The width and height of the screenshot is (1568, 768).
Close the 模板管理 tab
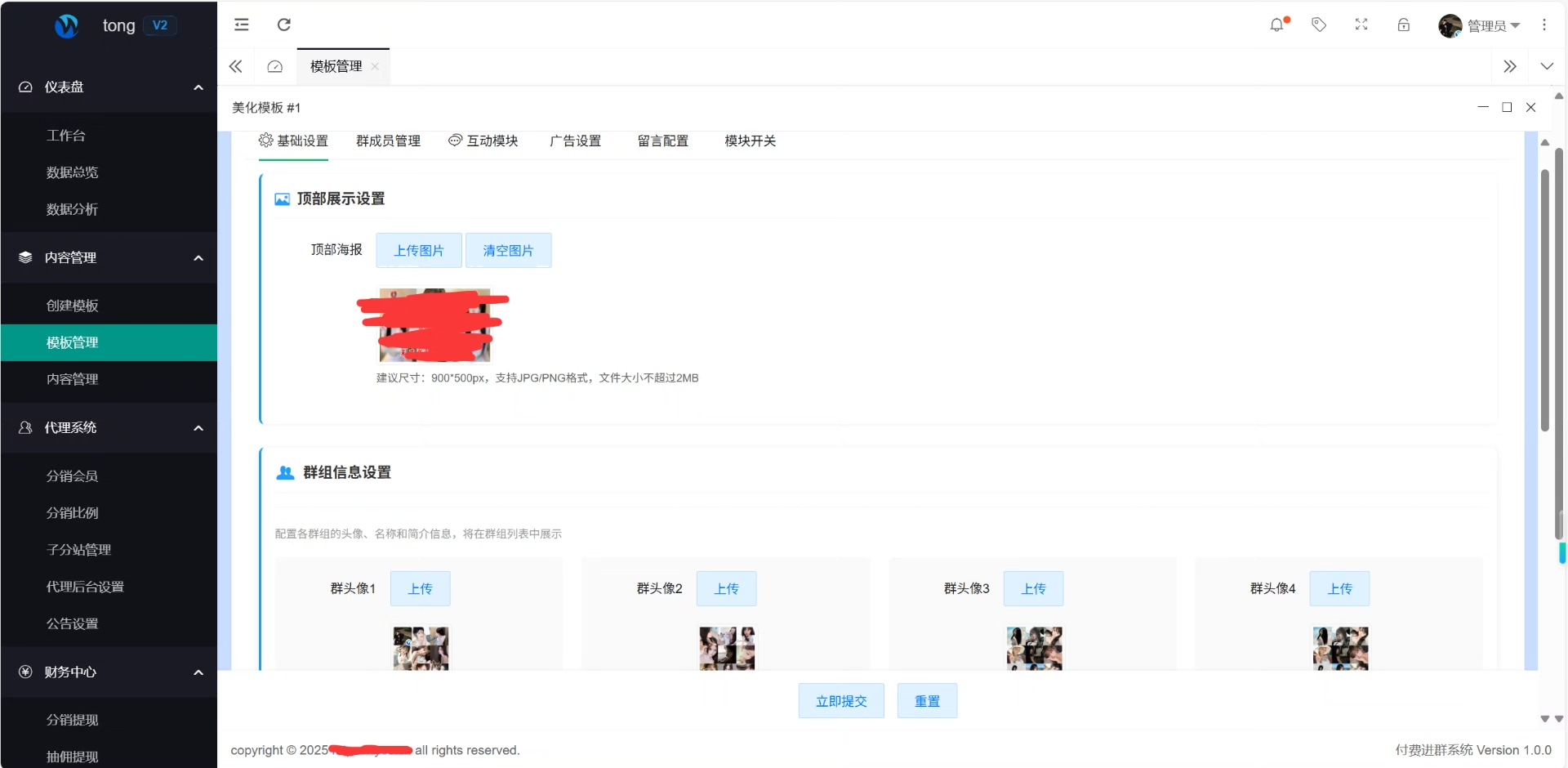[375, 66]
